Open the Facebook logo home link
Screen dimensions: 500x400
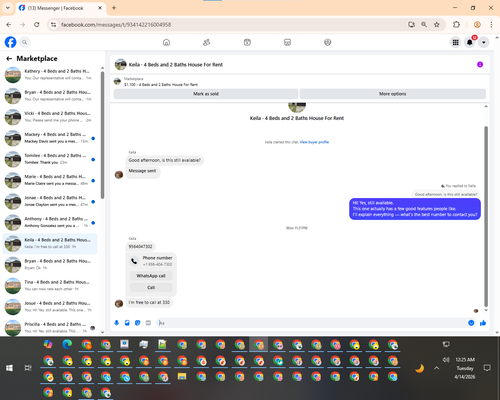(10, 42)
